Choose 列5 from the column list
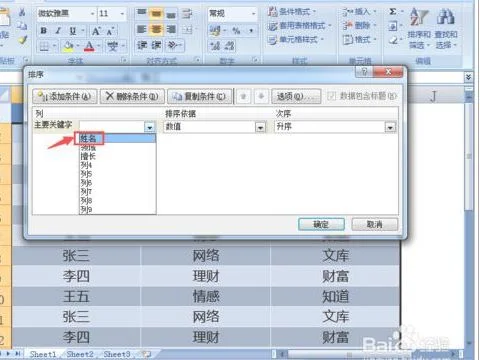The width and height of the screenshot is (480, 360). tap(117, 174)
